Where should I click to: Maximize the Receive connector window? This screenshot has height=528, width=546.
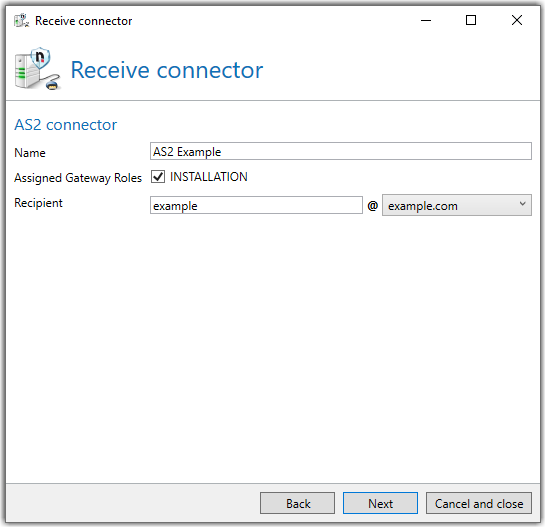pyautogui.click(x=471, y=21)
